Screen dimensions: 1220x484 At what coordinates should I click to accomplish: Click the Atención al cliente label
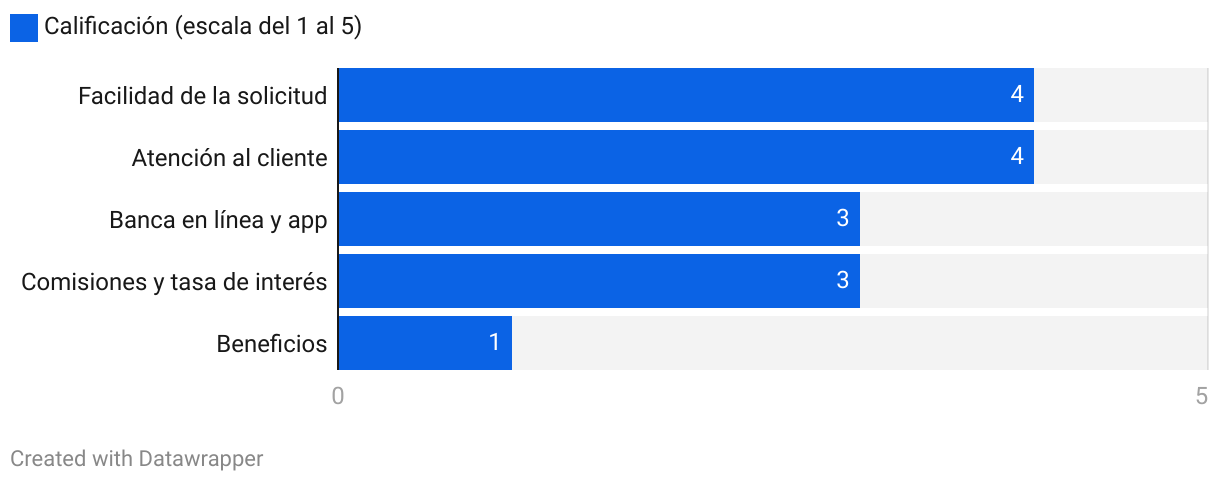(x=230, y=158)
